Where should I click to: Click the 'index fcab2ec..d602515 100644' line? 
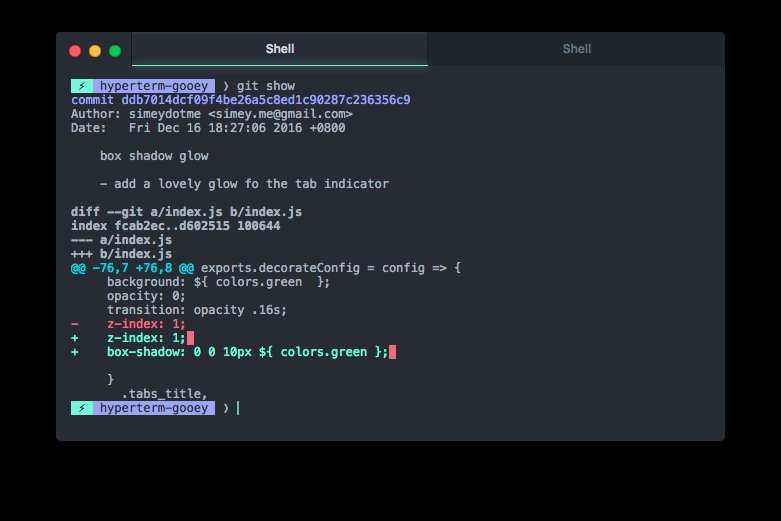(175, 226)
